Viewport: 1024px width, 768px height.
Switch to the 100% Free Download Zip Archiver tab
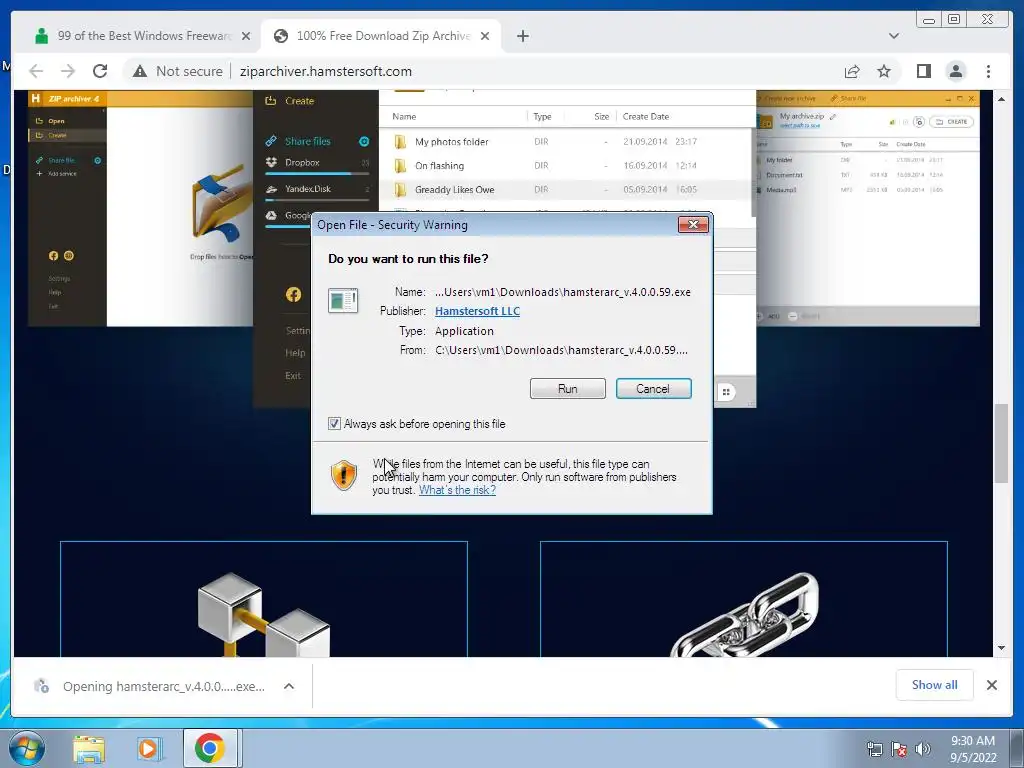383,36
